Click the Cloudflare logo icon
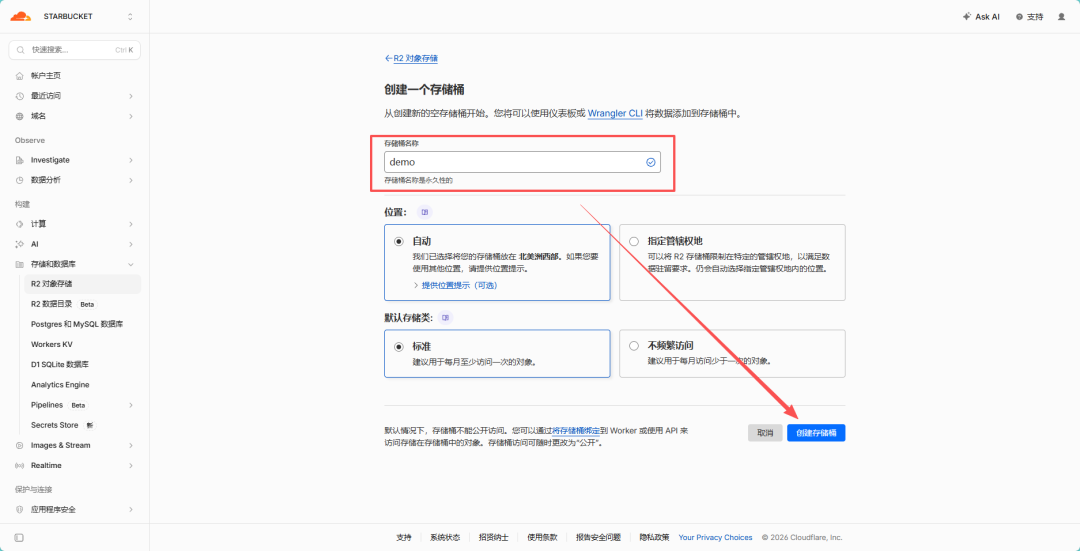Screen dimensions: 1080x551 [x=21, y=16]
